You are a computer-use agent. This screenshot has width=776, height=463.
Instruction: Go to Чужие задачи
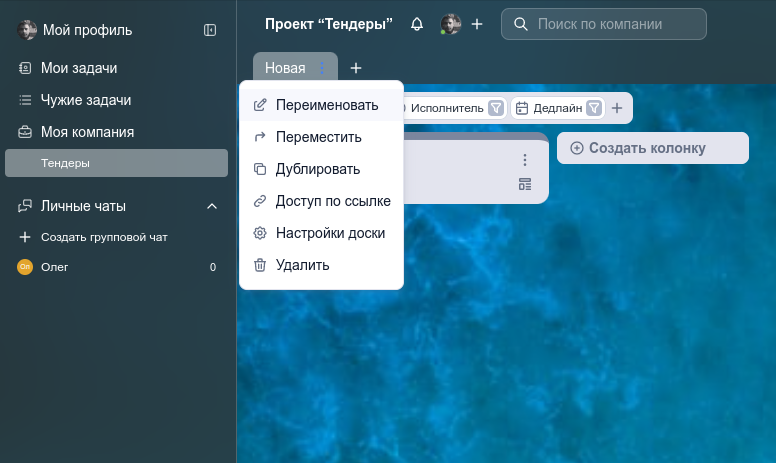86,100
